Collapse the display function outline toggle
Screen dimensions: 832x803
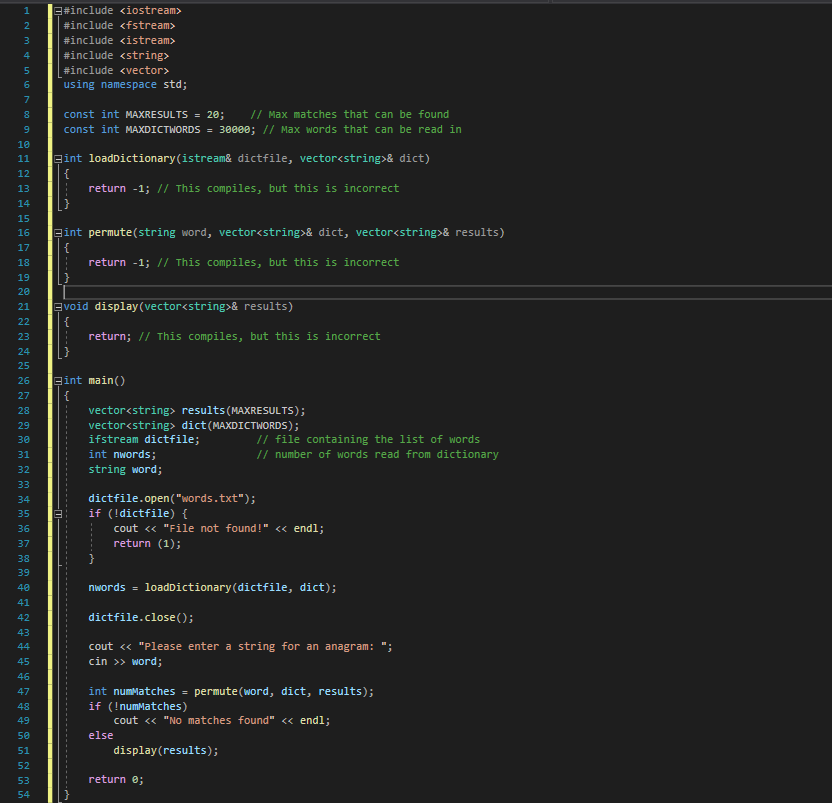pos(58,307)
